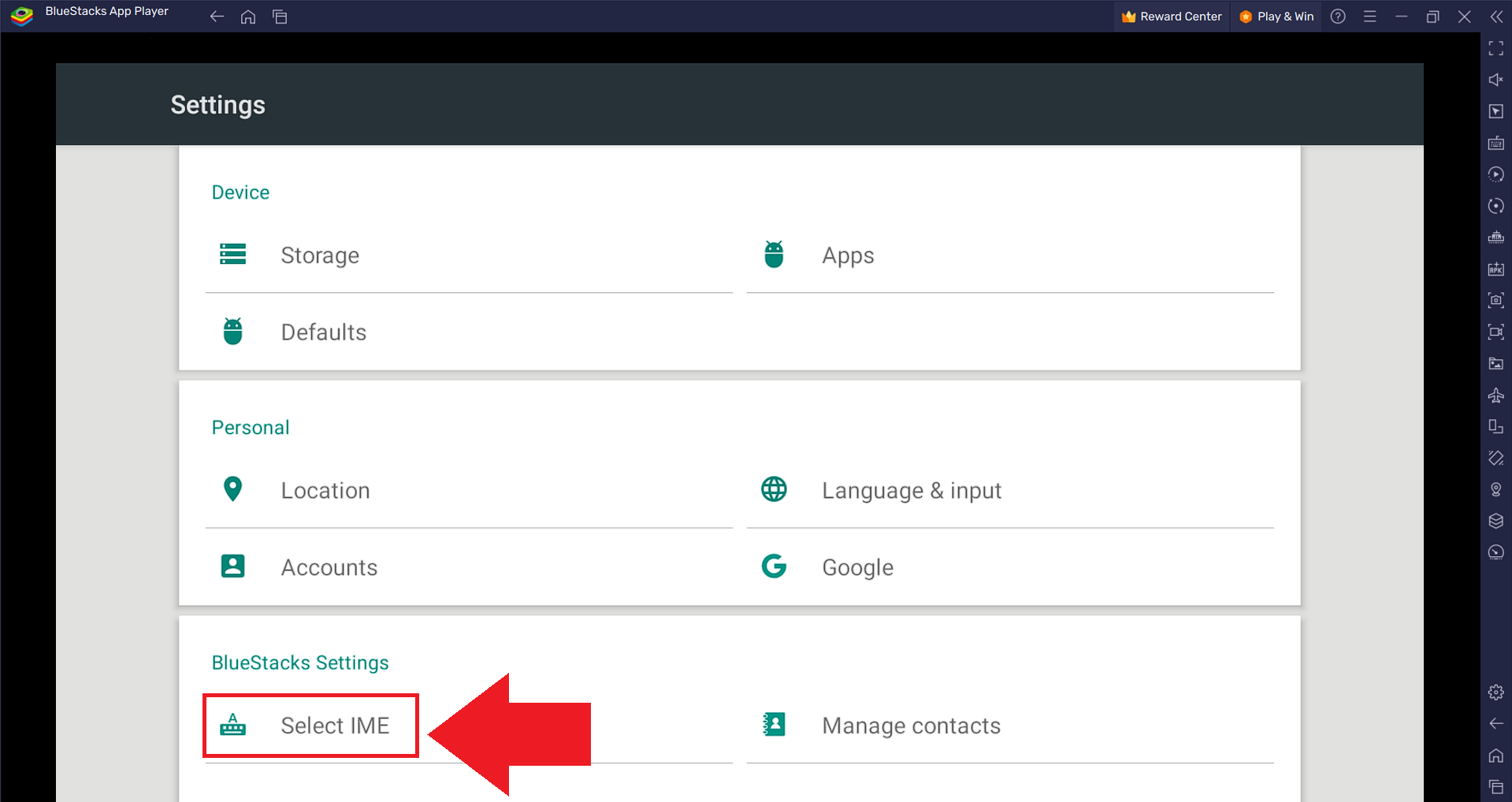Viewport: 1512px width, 802px height.
Task: Click the Personal section header
Action: pyautogui.click(x=251, y=428)
